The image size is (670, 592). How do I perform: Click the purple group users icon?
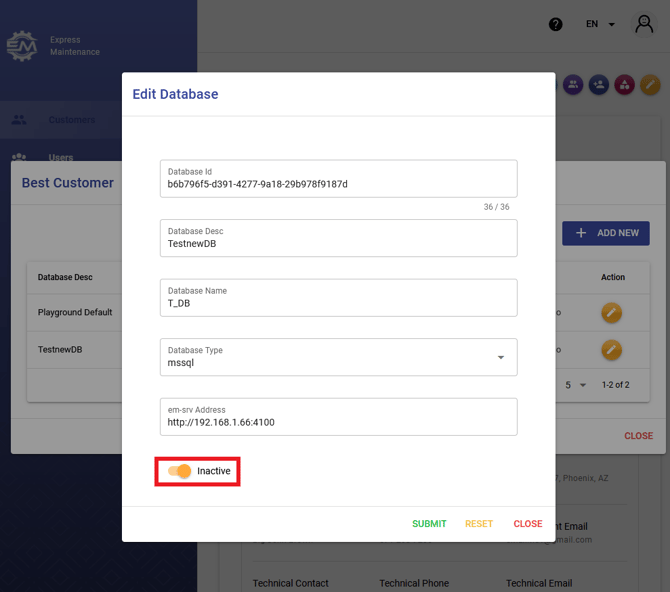(x=573, y=85)
